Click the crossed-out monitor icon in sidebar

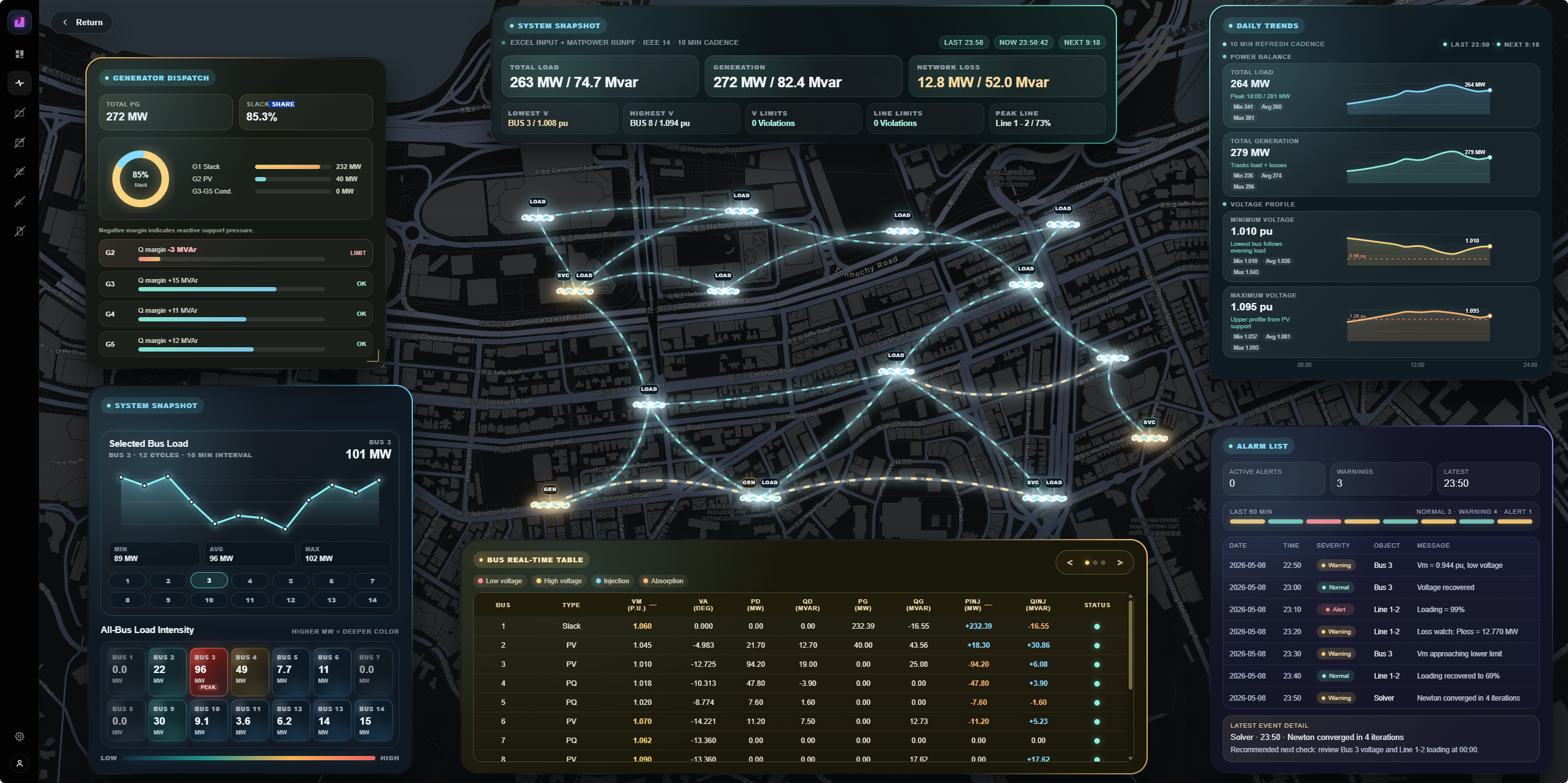pyautogui.click(x=20, y=113)
